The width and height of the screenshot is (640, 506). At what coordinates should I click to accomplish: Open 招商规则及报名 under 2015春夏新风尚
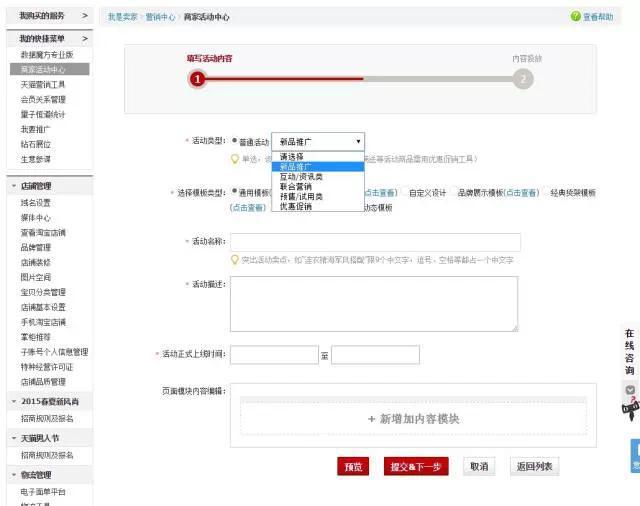pyautogui.click(x=47, y=418)
